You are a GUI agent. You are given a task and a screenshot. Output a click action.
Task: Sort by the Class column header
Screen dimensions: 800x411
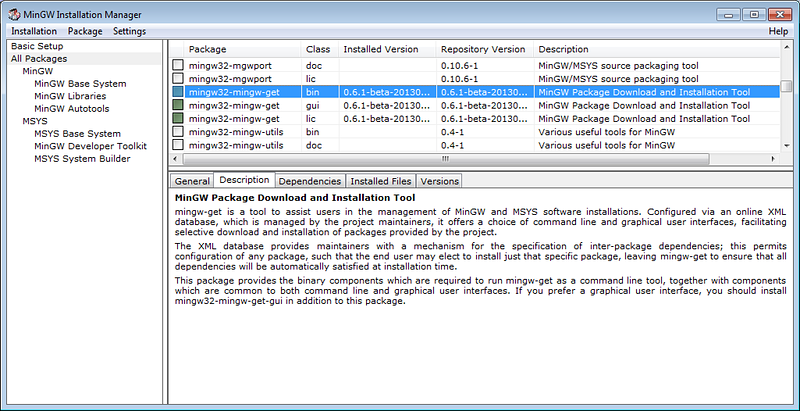click(319, 49)
